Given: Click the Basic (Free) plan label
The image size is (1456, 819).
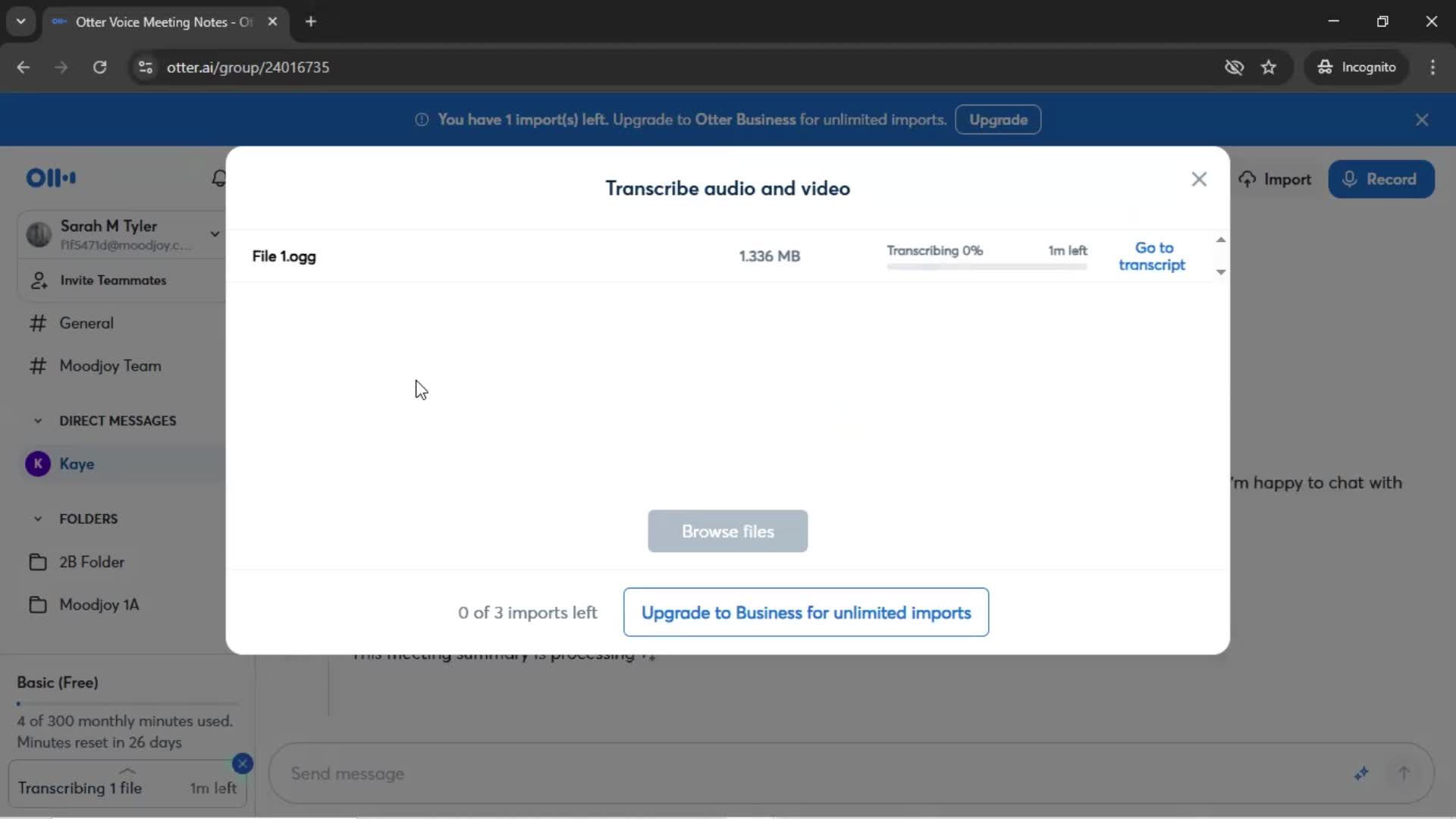Looking at the screenshot, I should [58, 682].
